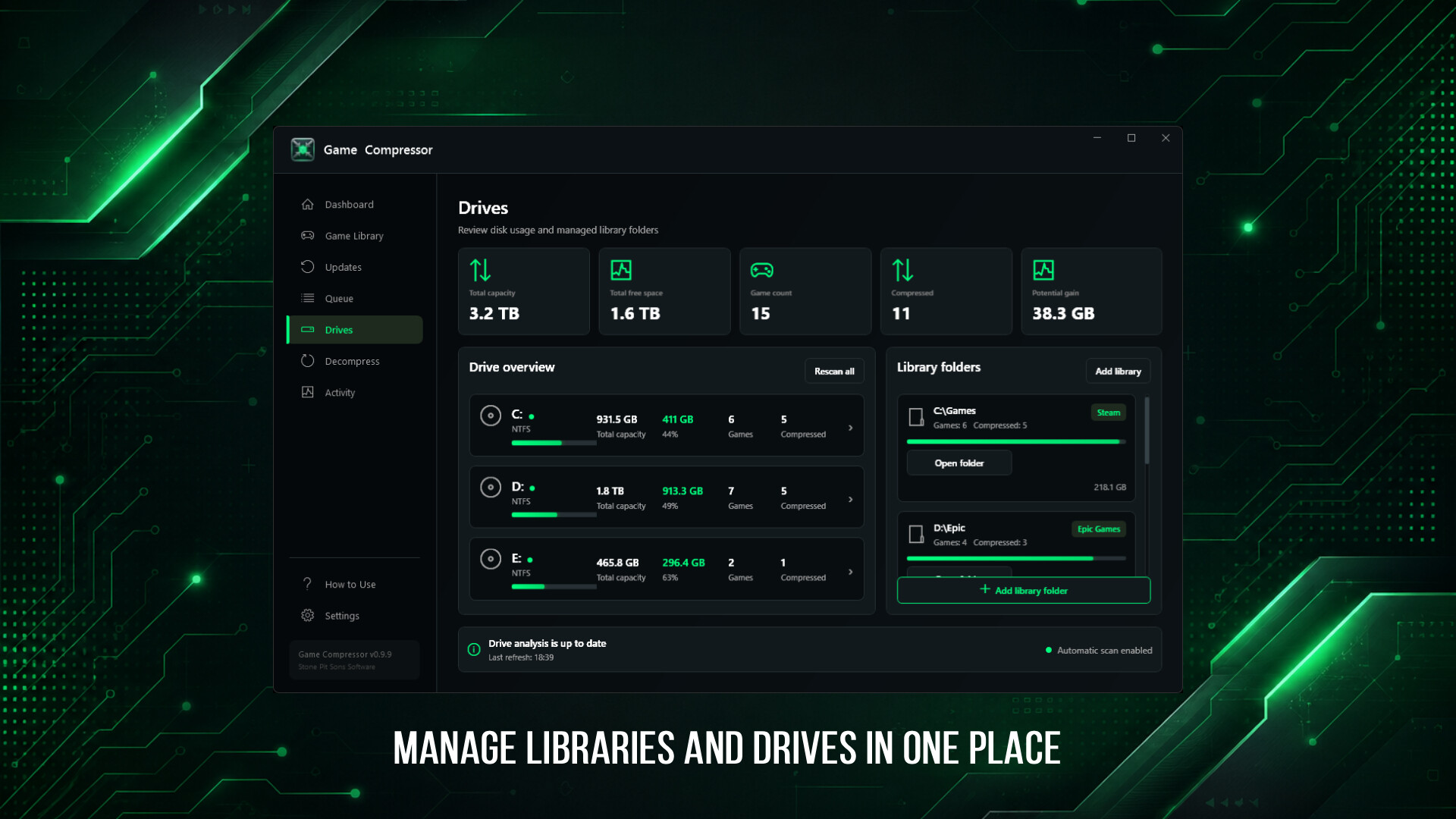The image size is (1456, 819).
Task: Click the Total free space chart icon
Action: tap(621, 270)
